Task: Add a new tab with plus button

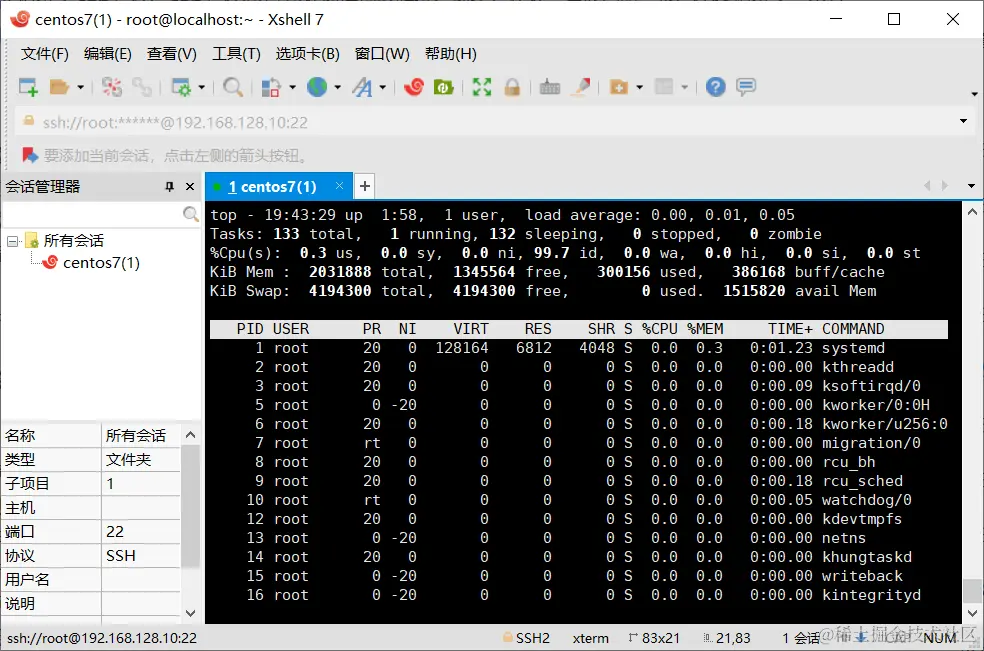Action: (365, 186)
